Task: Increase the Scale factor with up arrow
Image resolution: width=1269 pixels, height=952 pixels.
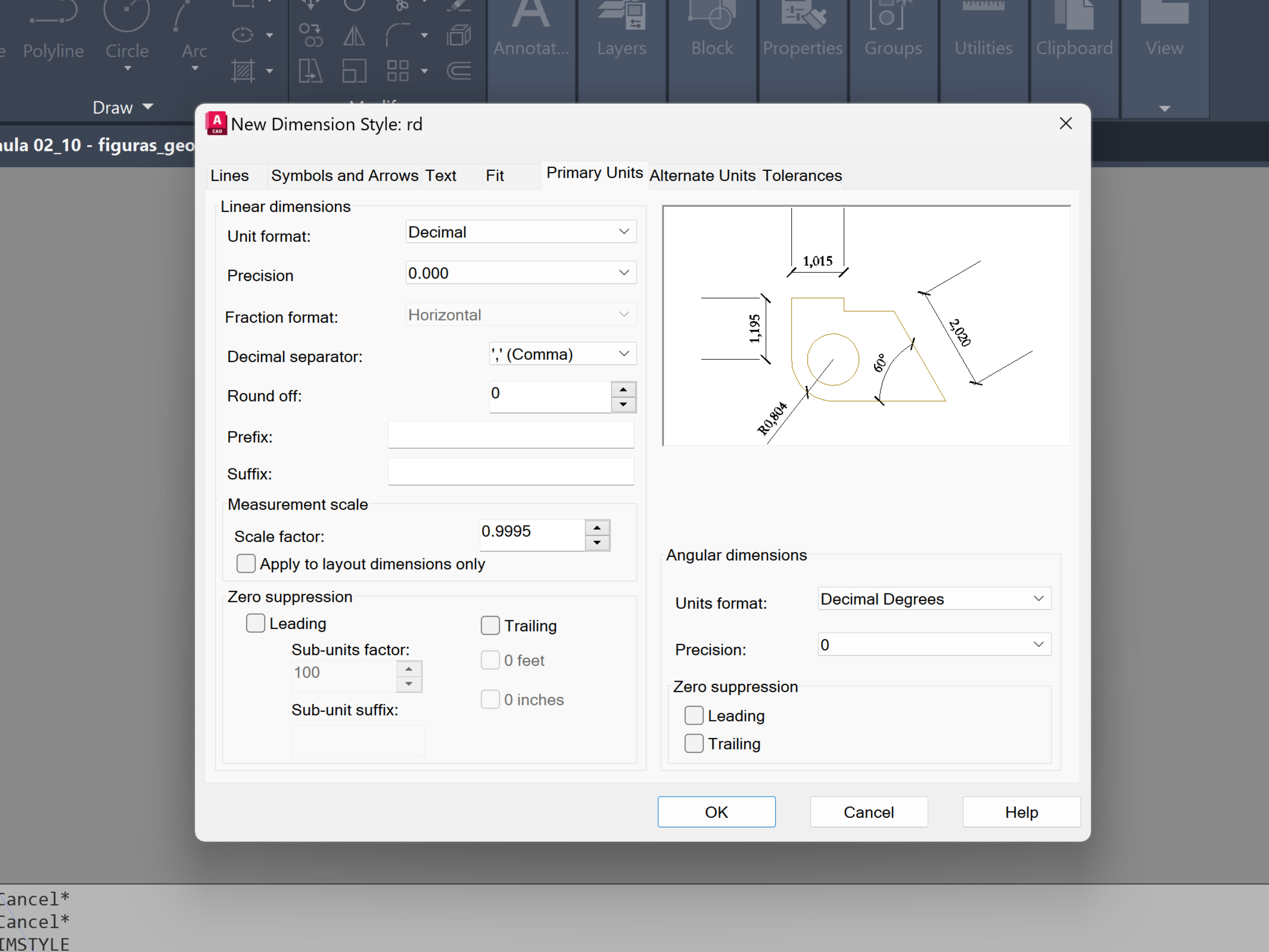Action: [x=597, y=528]
